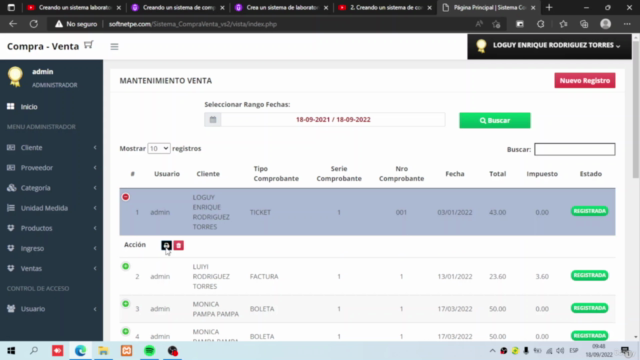Open Spotify from the taskbar
Screen dimensions: 640x360
(x=149, y=351)
